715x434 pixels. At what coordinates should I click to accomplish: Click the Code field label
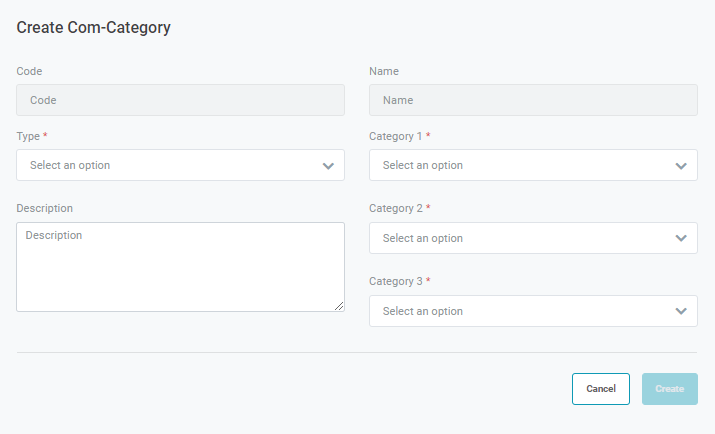point(29,72)
